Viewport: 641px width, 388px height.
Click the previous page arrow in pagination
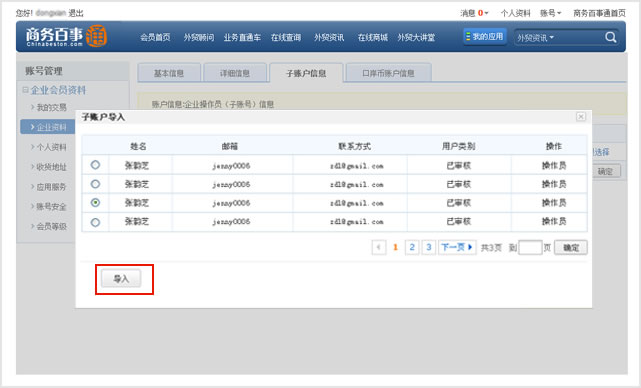click(x=379, y=247)
